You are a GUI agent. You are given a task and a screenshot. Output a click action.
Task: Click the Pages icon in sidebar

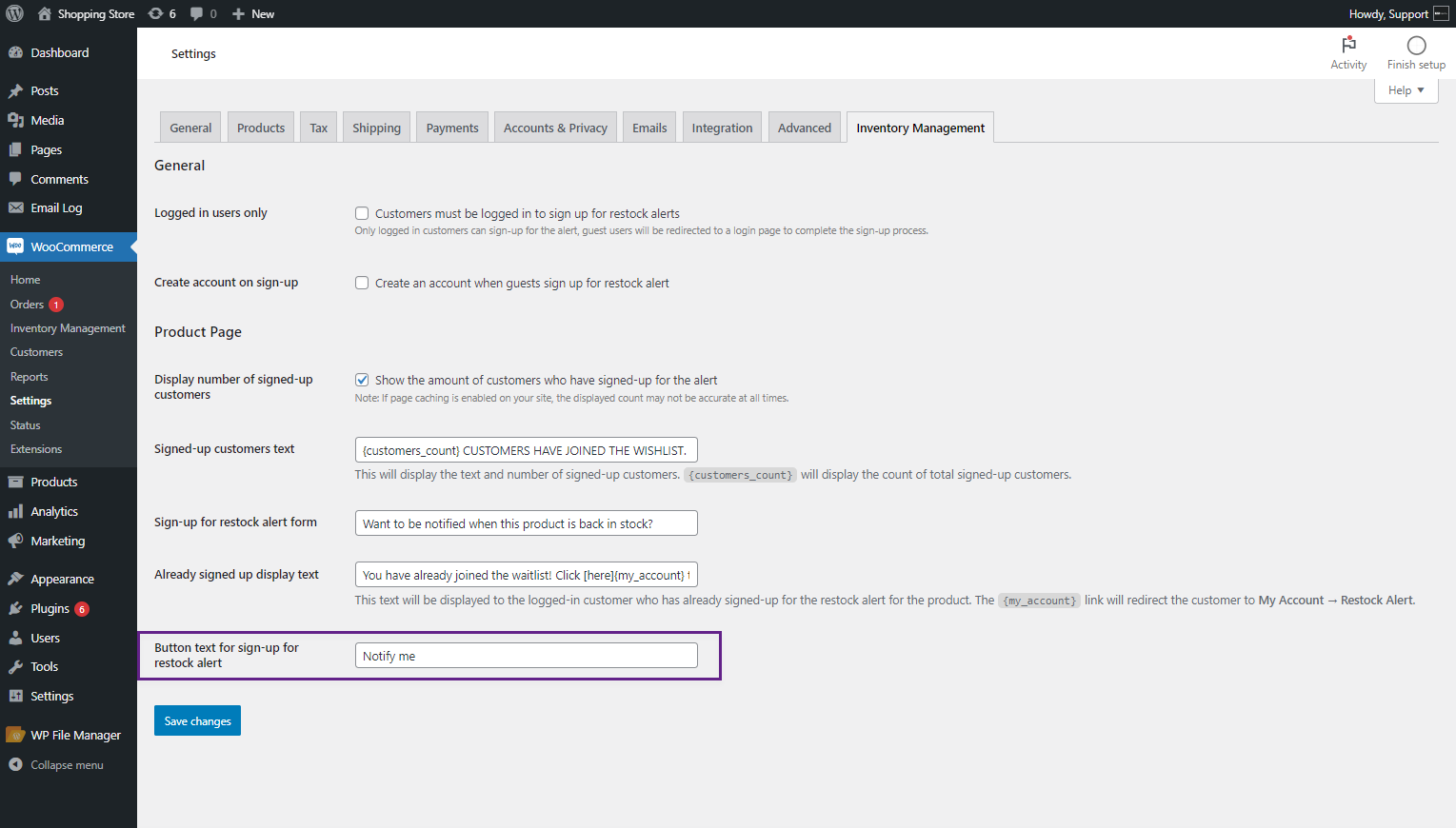coord(15,149)
